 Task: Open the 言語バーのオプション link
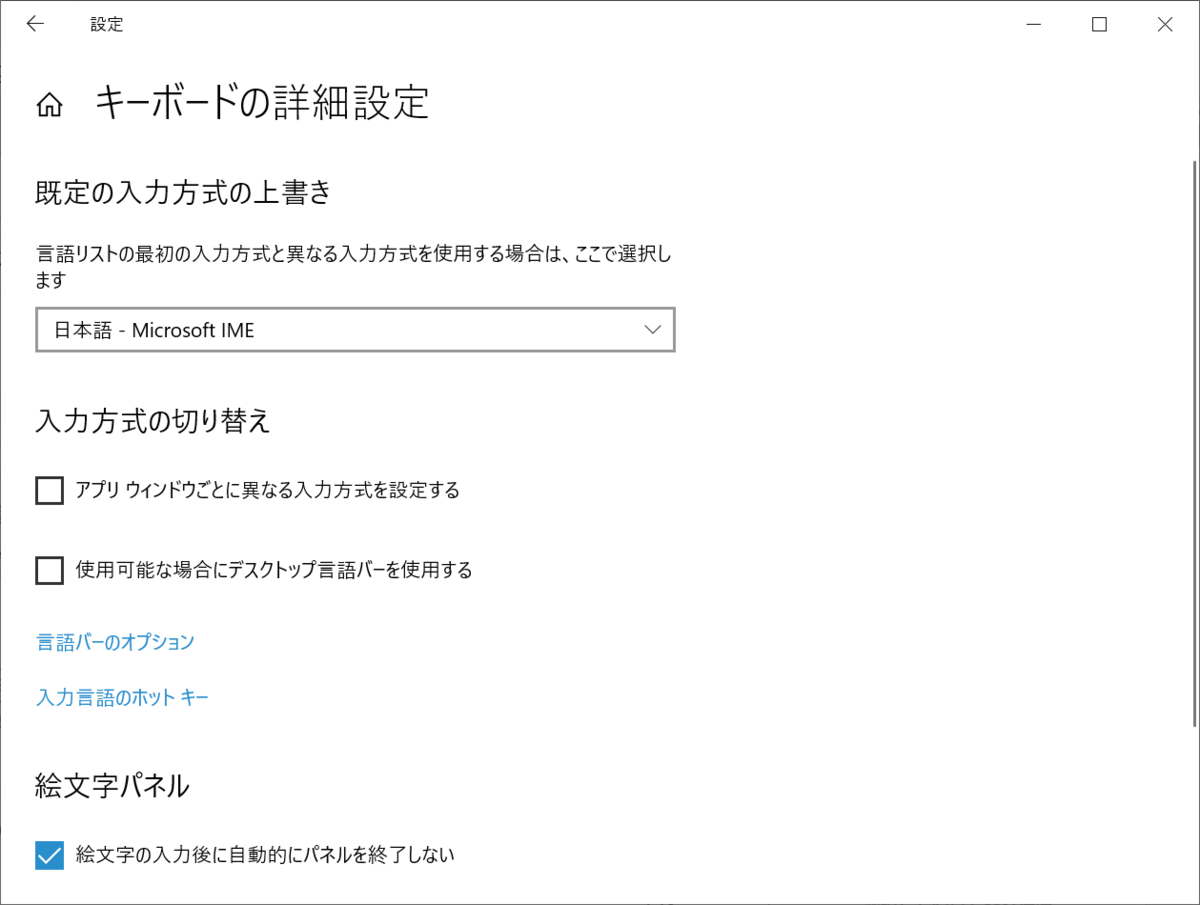(115, 642)
